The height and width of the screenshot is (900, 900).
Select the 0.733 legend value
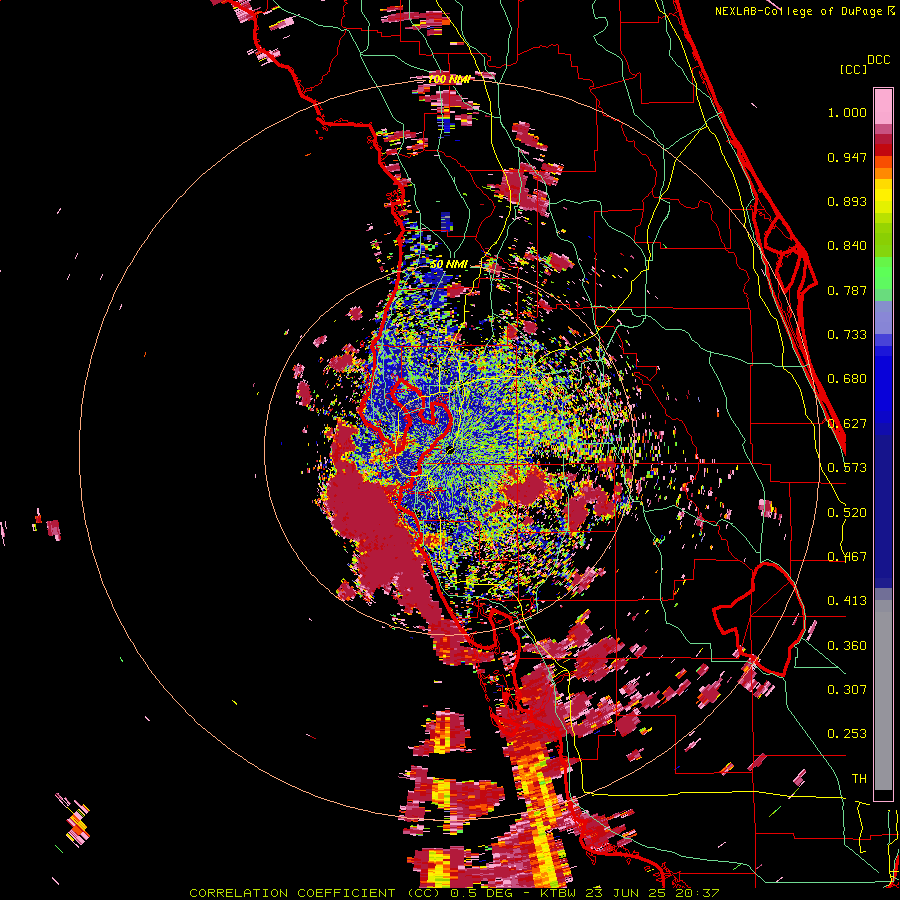pyautogui.click(x=847, y=335)
